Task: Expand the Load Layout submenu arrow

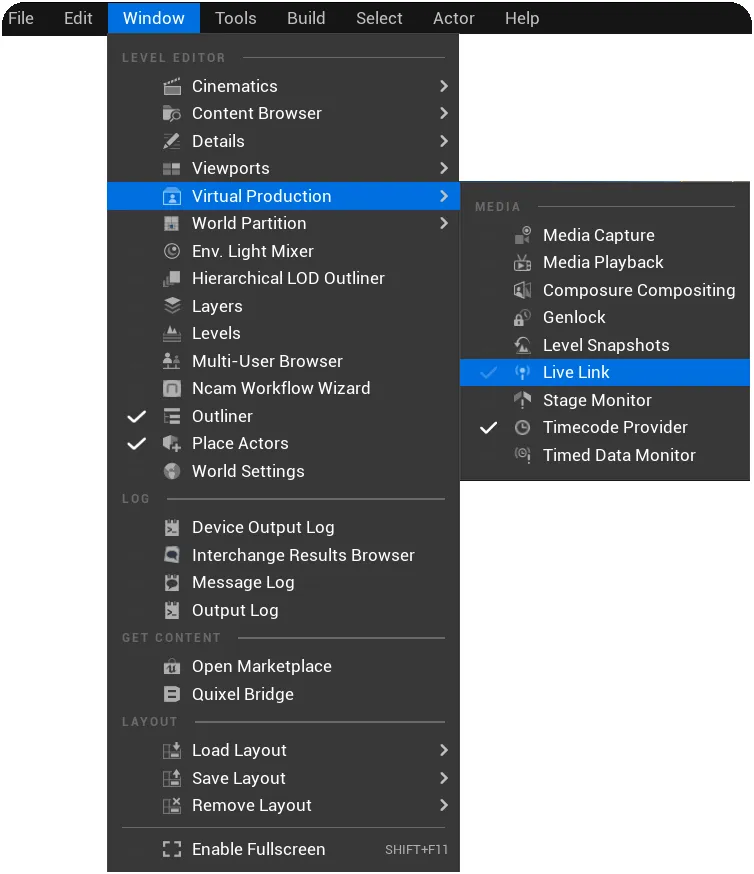Action: click(444, 751)
